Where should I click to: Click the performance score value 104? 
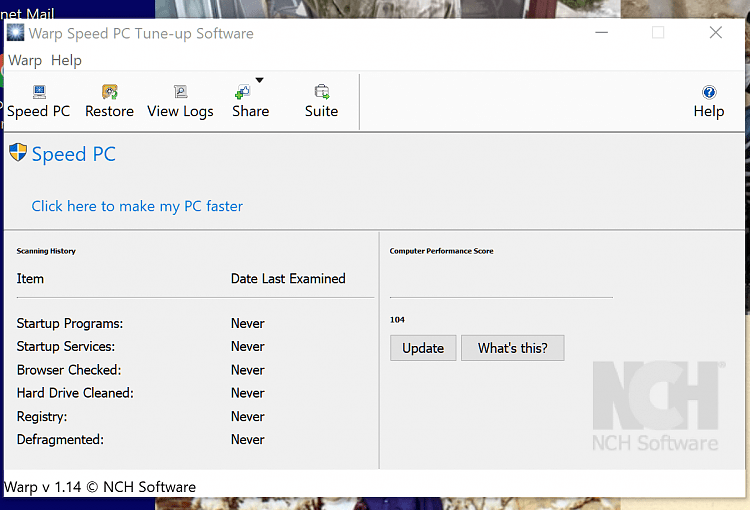397,320
